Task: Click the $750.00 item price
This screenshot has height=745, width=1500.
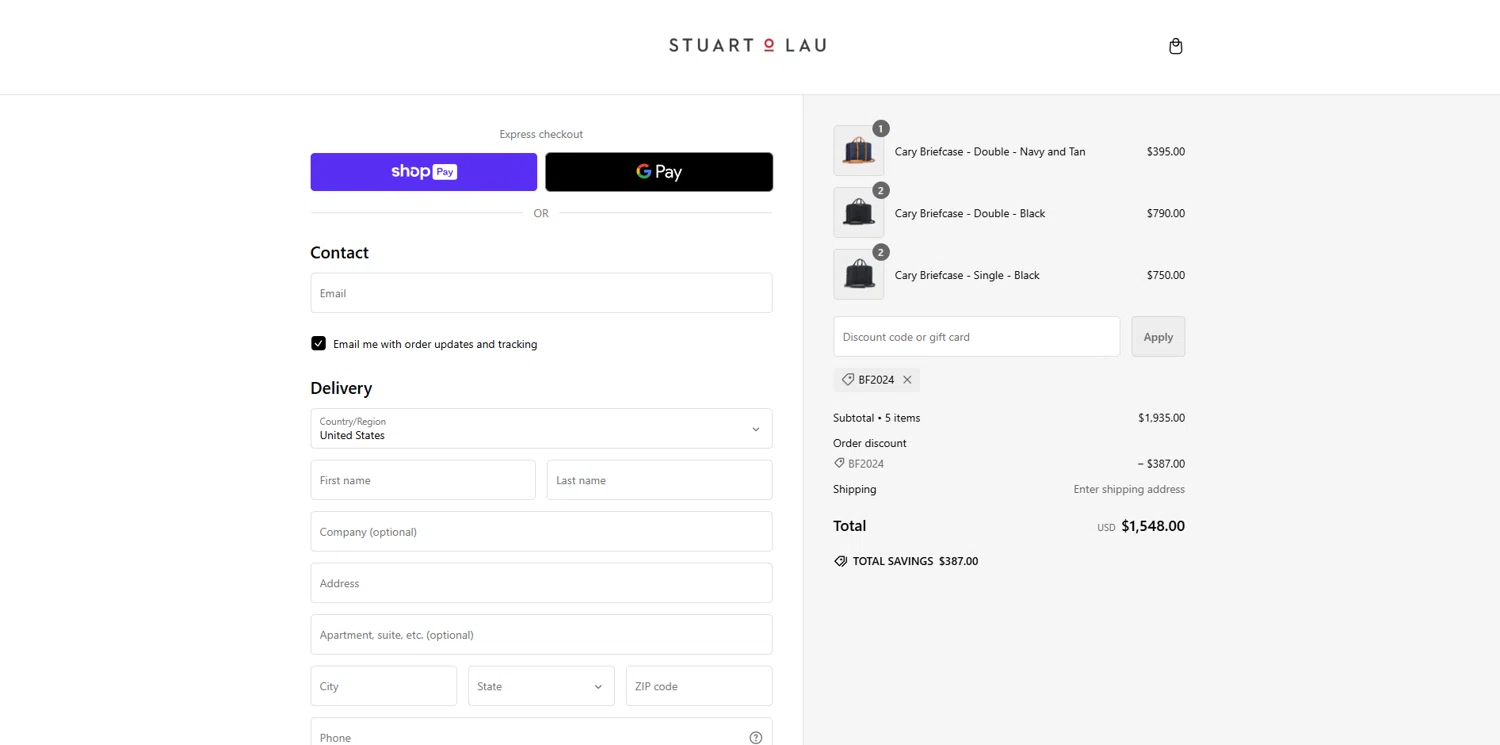Action: tap(1166, 275)
